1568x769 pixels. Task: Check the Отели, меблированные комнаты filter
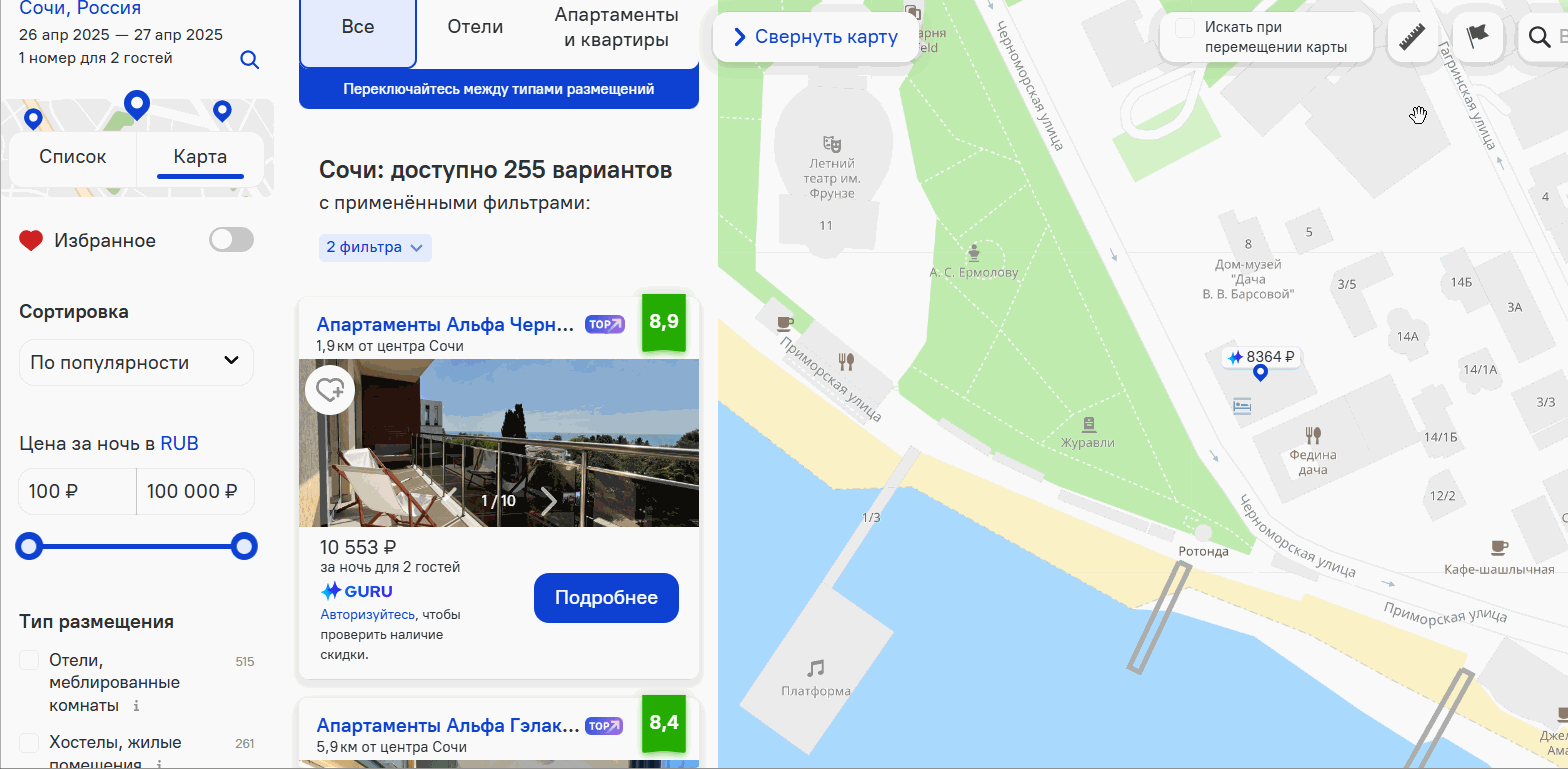tap(29, 660)
